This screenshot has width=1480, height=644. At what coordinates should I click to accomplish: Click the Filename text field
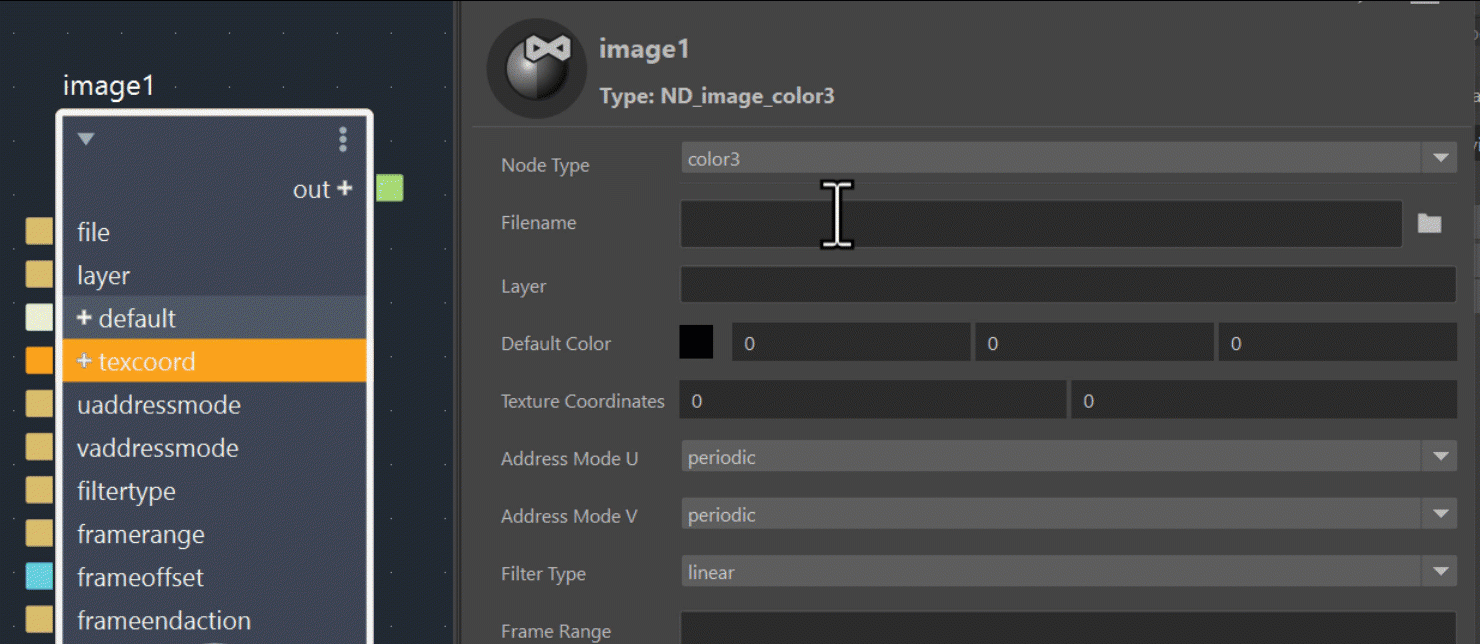click(x=1040, y=223)
